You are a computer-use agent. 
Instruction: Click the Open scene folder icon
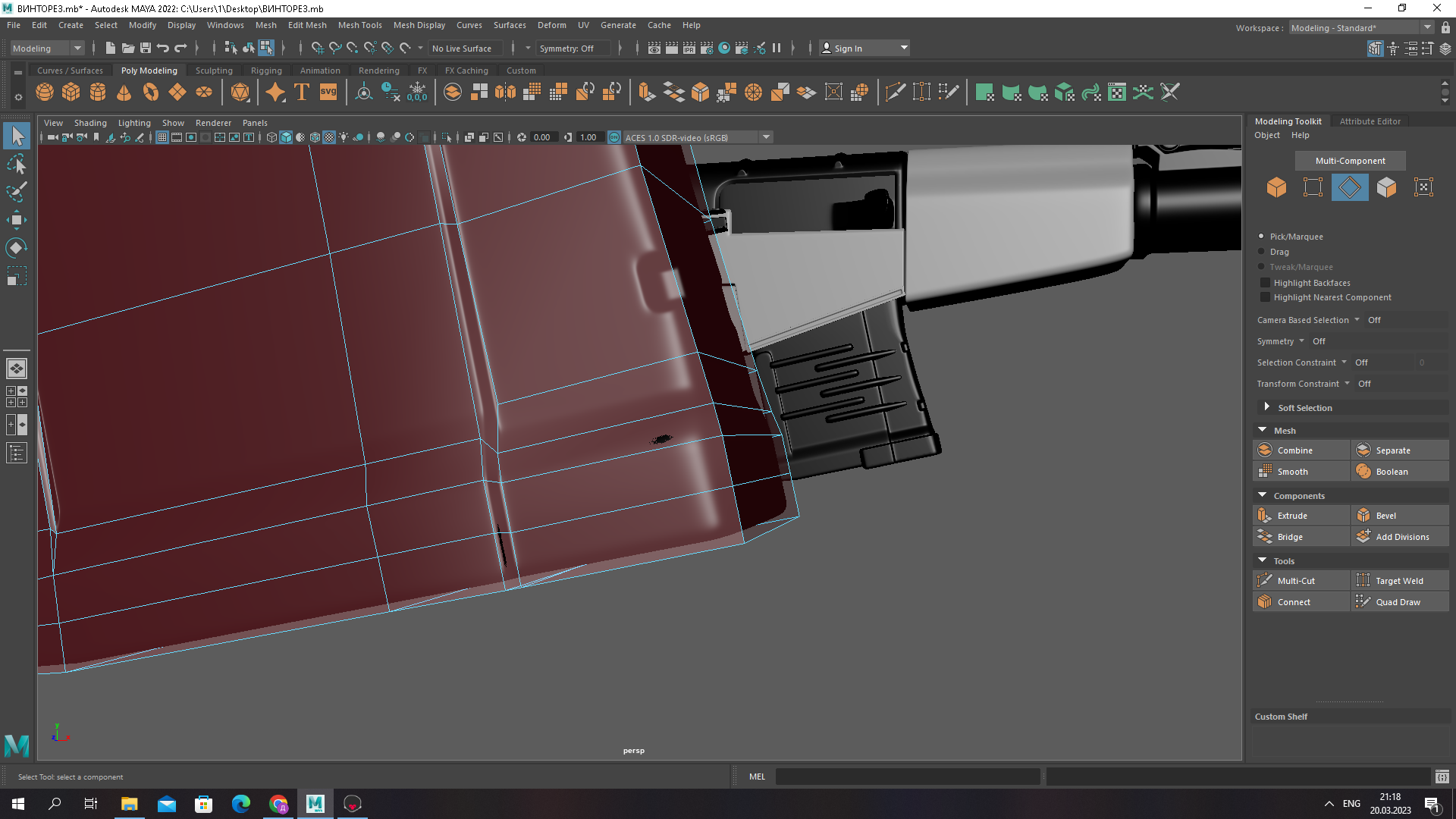coord(128,49)
